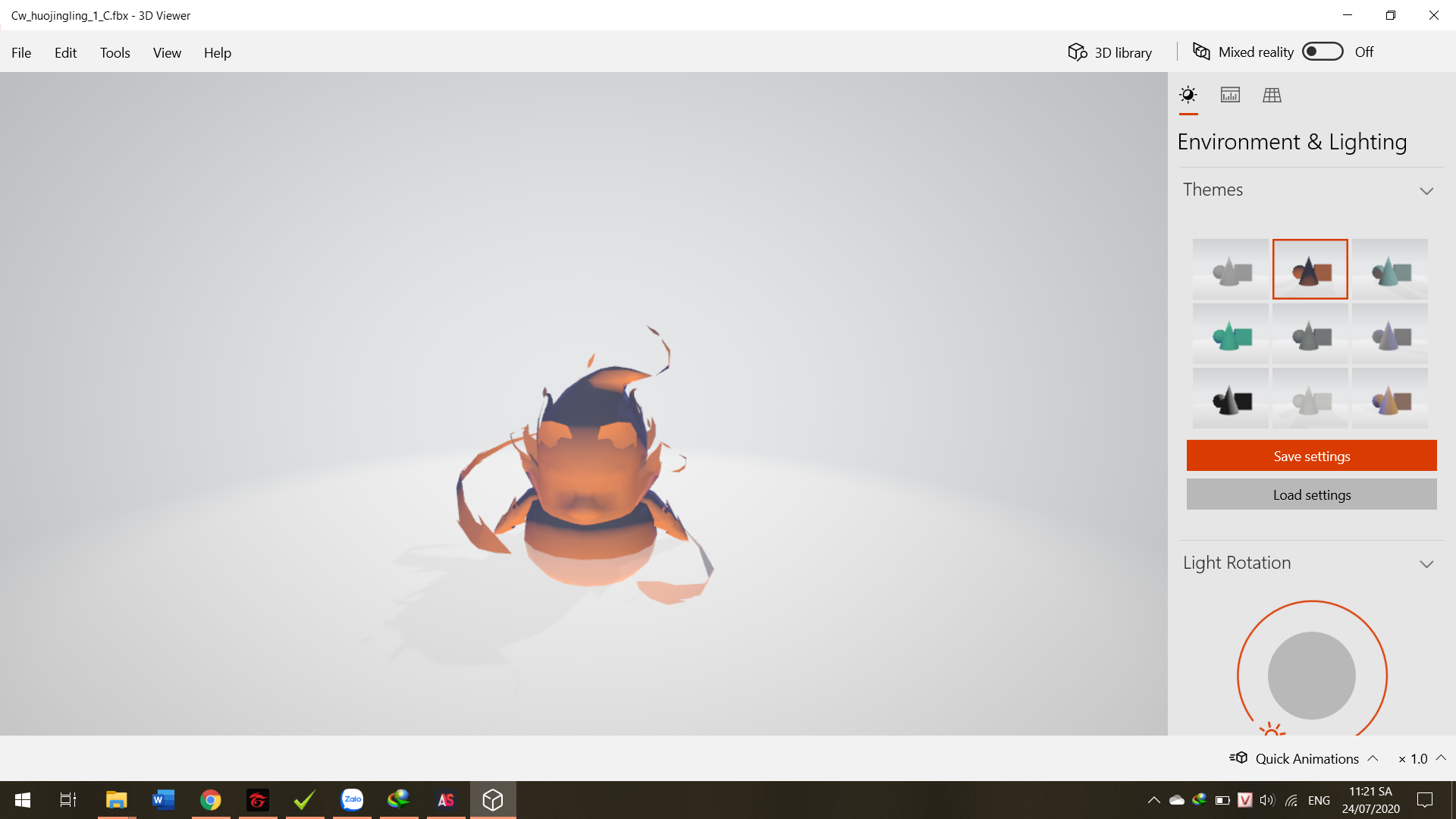Click the Load settings button
The width and height of the screenshot is (1456, 819).
(1311, 494)
